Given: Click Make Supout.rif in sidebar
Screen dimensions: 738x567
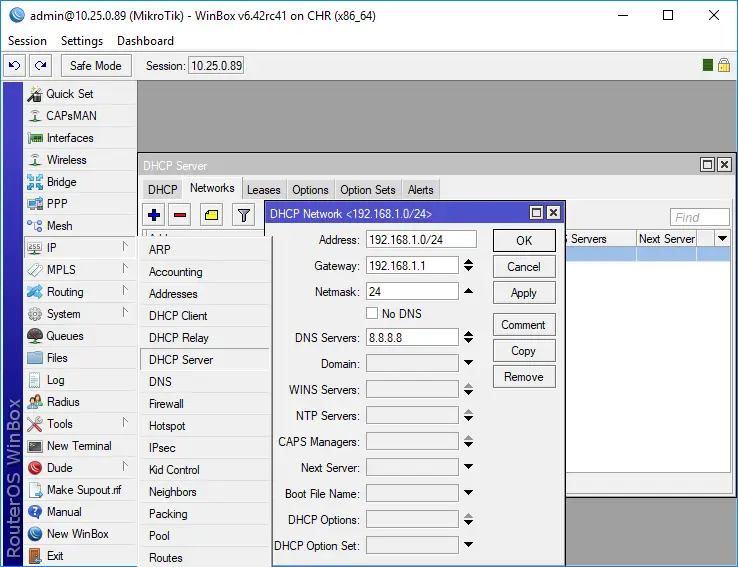Looking at the screenshot, I should pyautogui.click(x=80, y=490).
